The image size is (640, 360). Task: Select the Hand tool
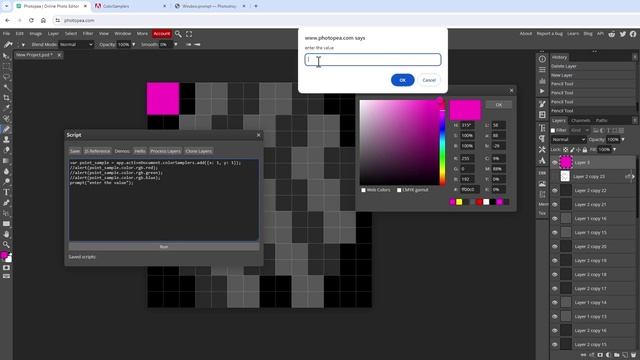(x=6, y=234)
